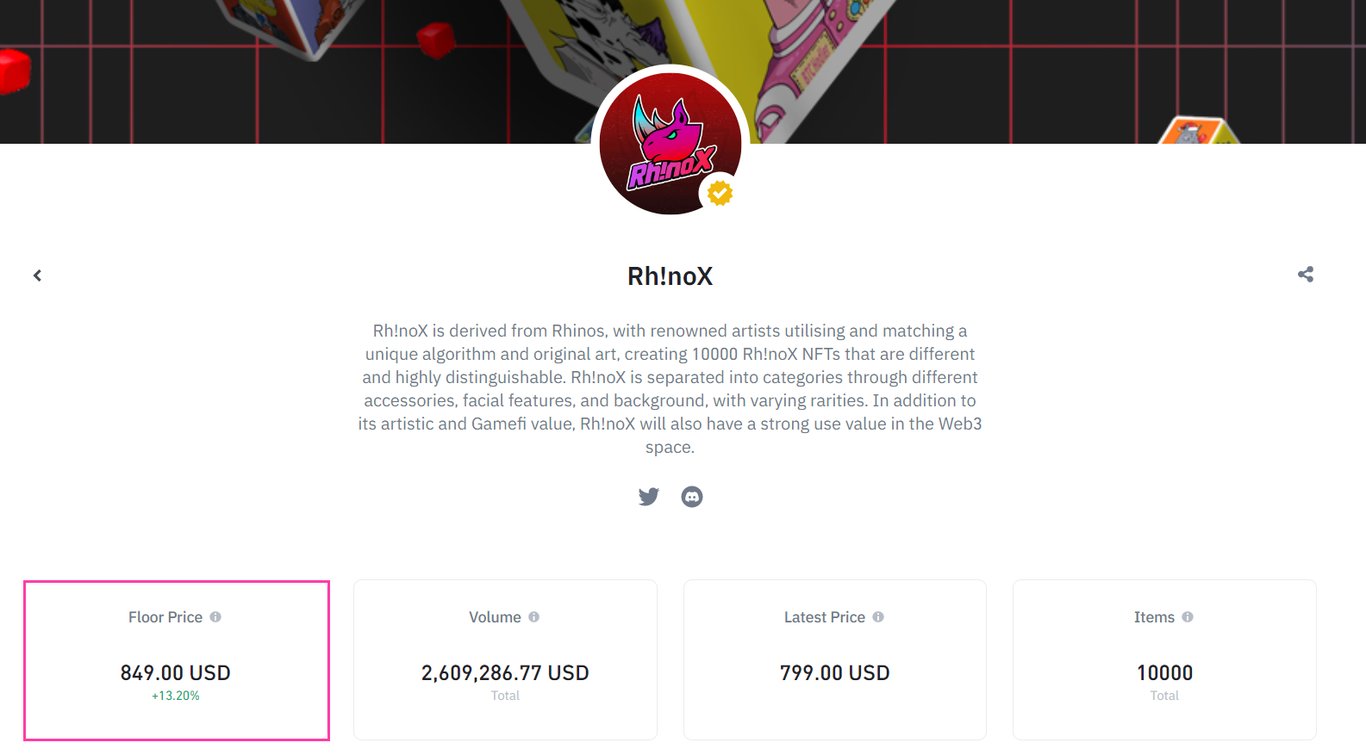The image size is (1366, 755).
Task: Open the Rh!noX Discord link icon
Action: pos(692,496)
